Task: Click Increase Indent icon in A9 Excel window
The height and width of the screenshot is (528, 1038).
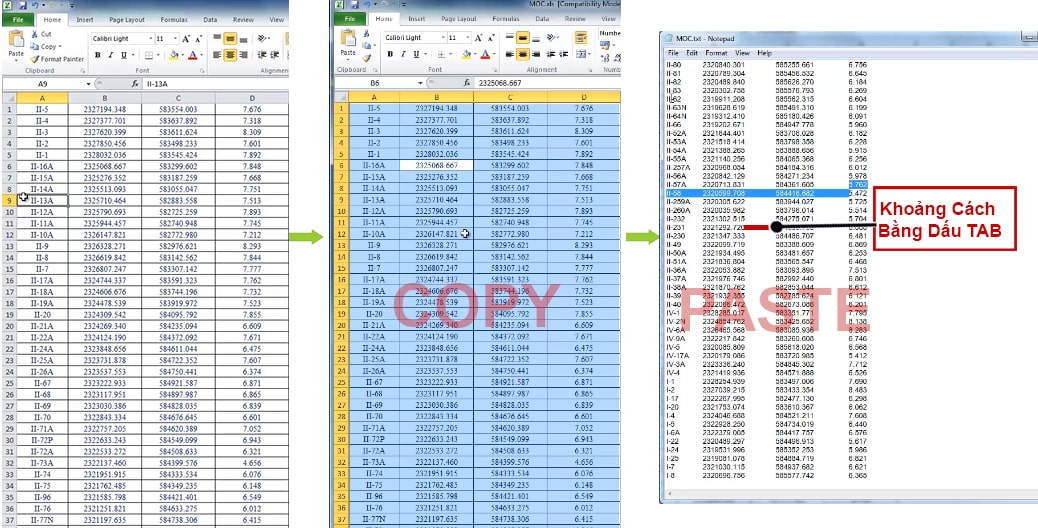Action: point(275,55)
